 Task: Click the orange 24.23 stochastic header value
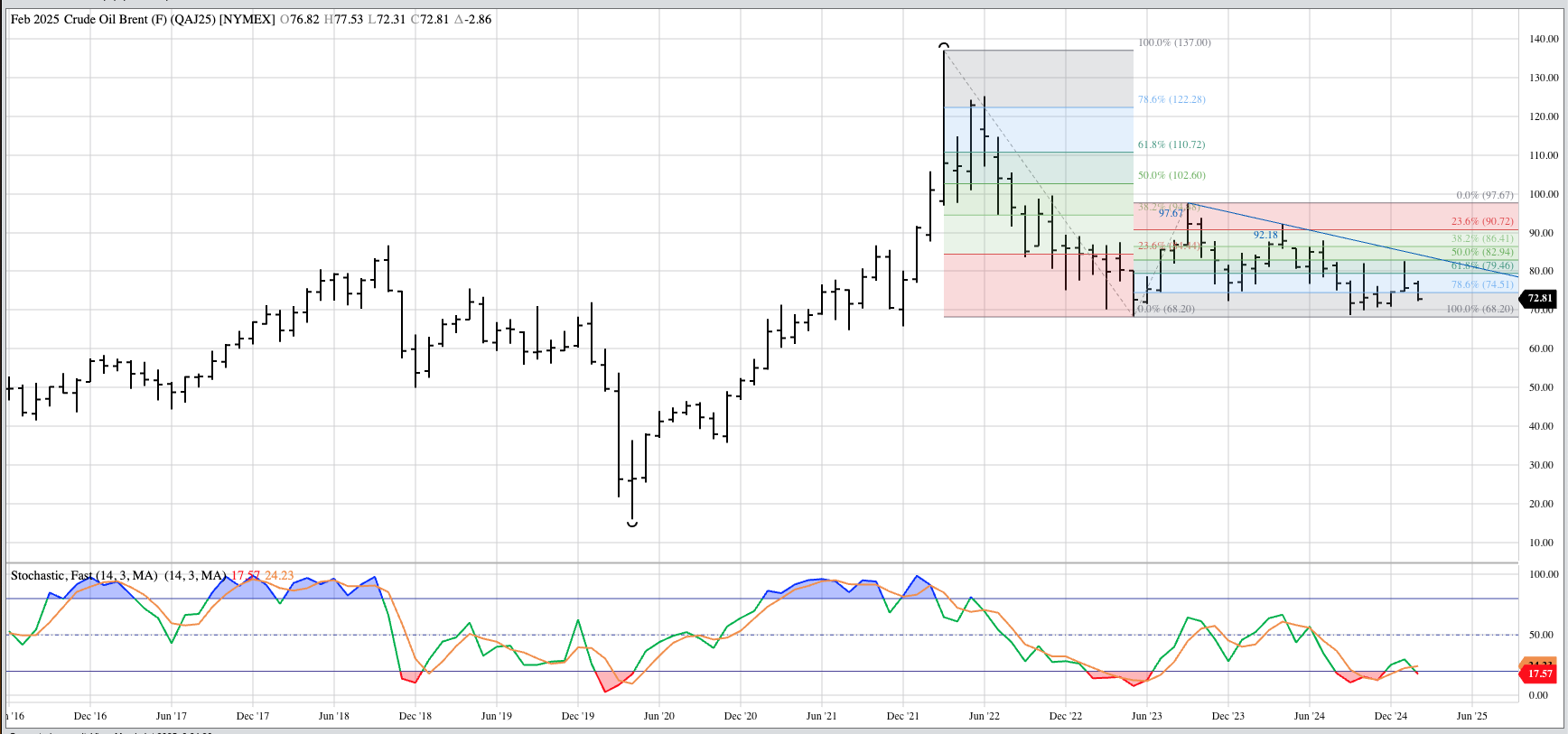279,575
